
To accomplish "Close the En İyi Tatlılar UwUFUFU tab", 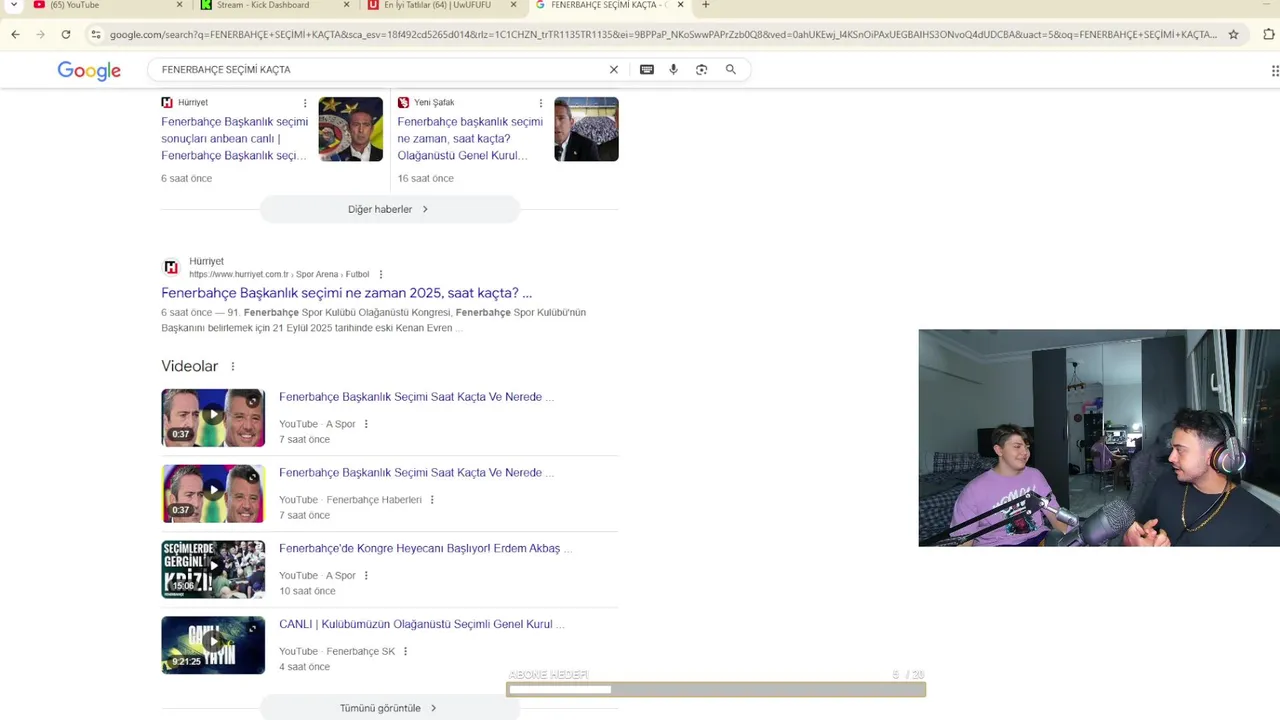I will coord(514,5).
